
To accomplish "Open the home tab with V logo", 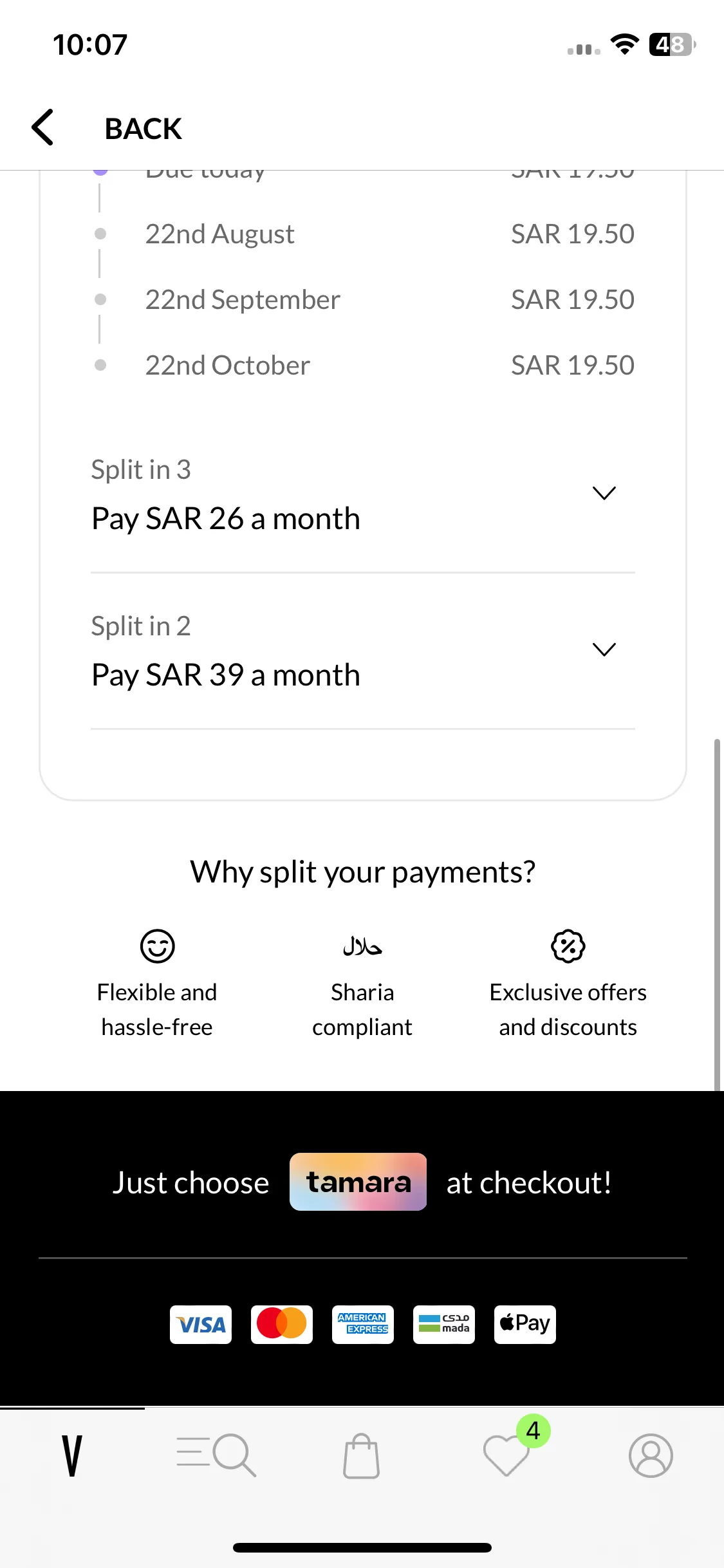I will (72, 1455).
